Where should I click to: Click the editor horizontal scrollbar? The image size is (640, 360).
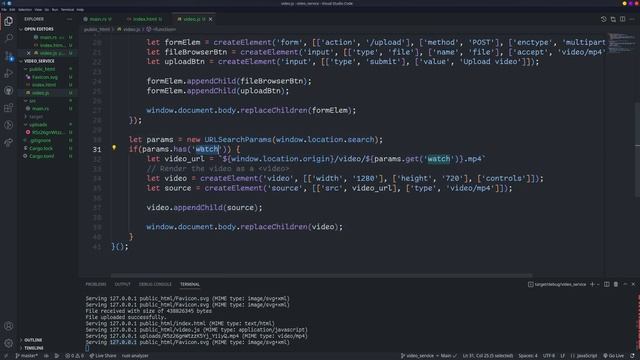(321, 276)
